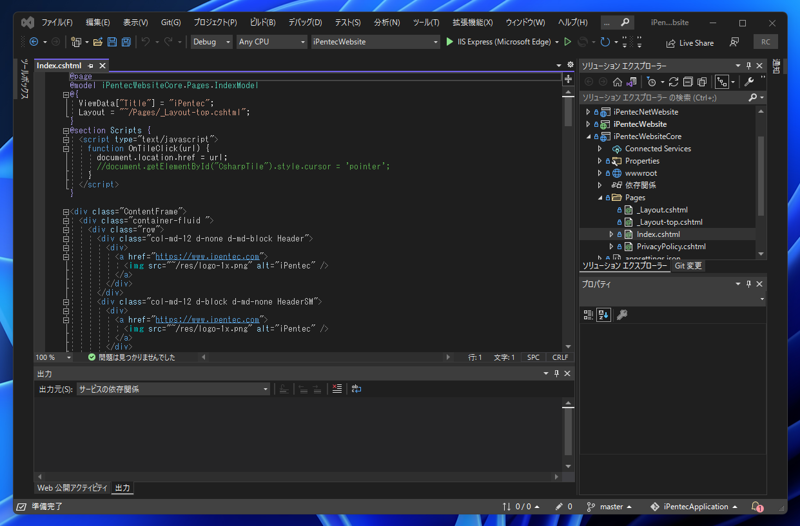
Task: Open the first https://www.ipentec.com link in code
Action: (207, 257)
